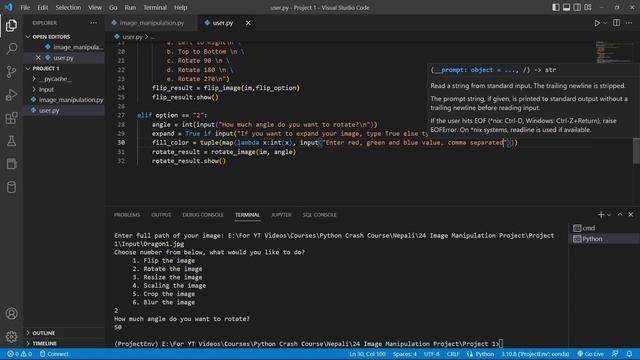This screenshot has height=360, width=640.
Task: Switch to the Debug Console tab
Action: pos(203,215)
